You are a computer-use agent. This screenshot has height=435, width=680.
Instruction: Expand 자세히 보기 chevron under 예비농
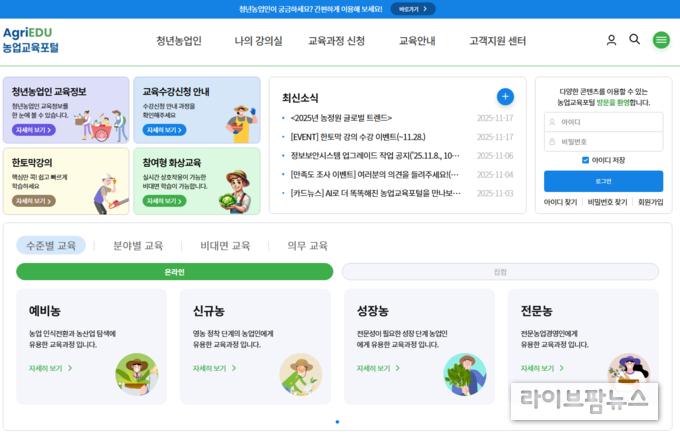coord(70,368)
